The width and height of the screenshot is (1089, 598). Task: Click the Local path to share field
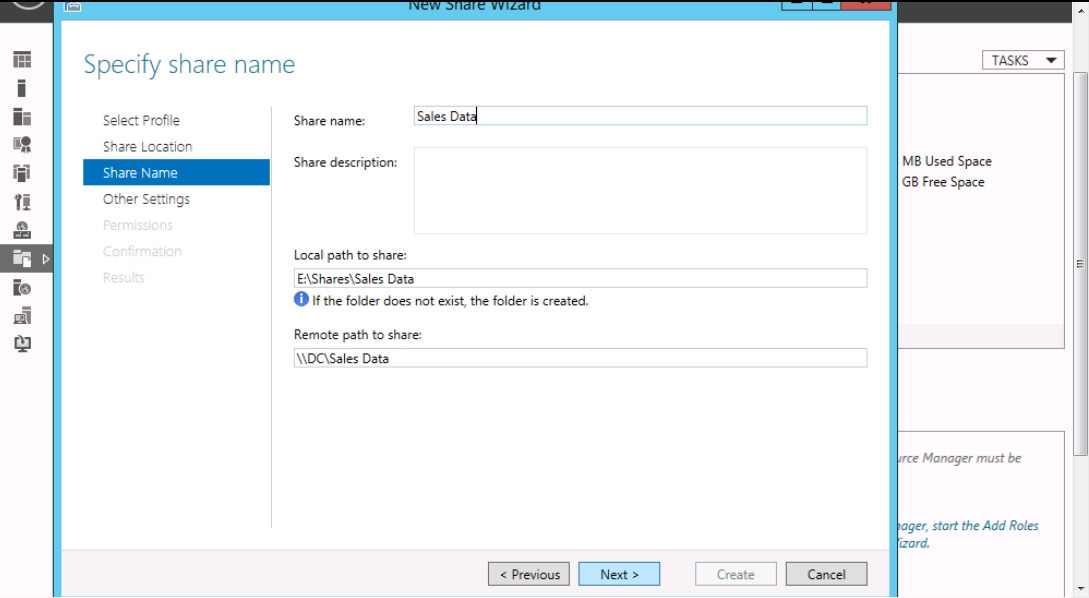580,279
